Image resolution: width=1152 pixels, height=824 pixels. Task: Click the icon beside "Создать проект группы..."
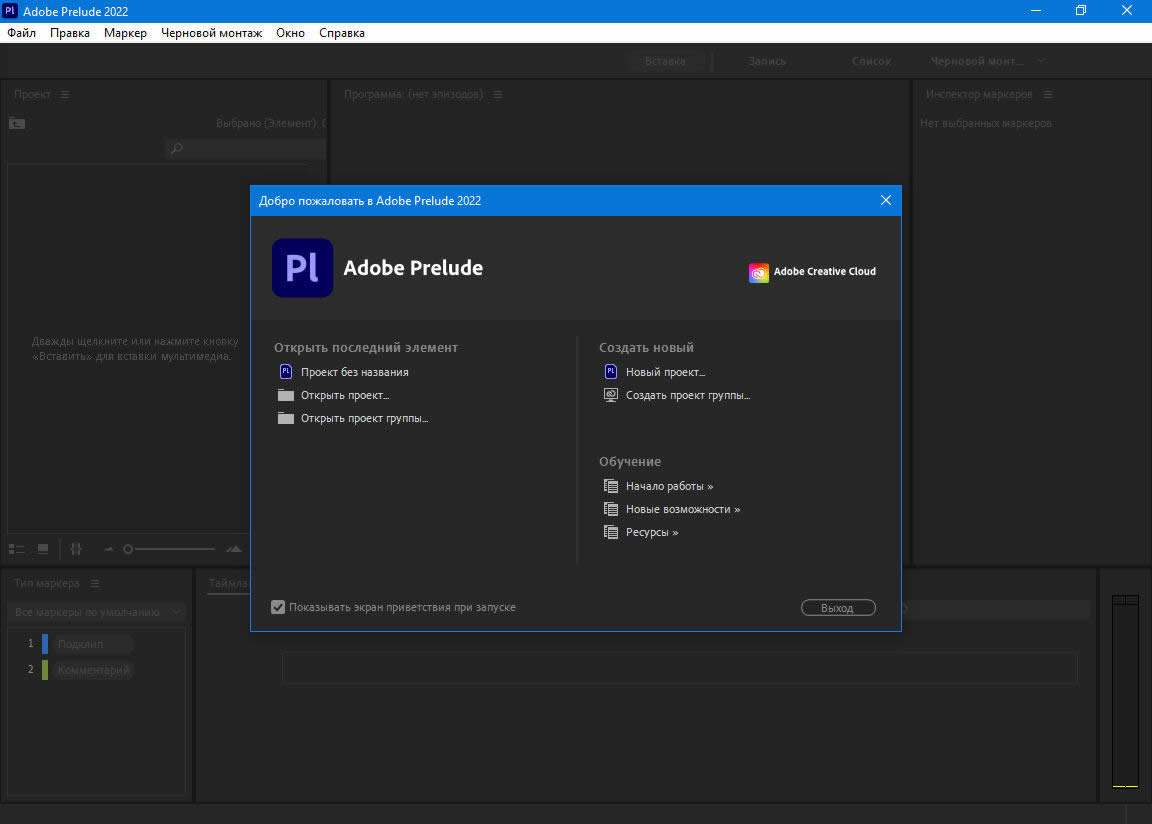[x=611, y=395]
